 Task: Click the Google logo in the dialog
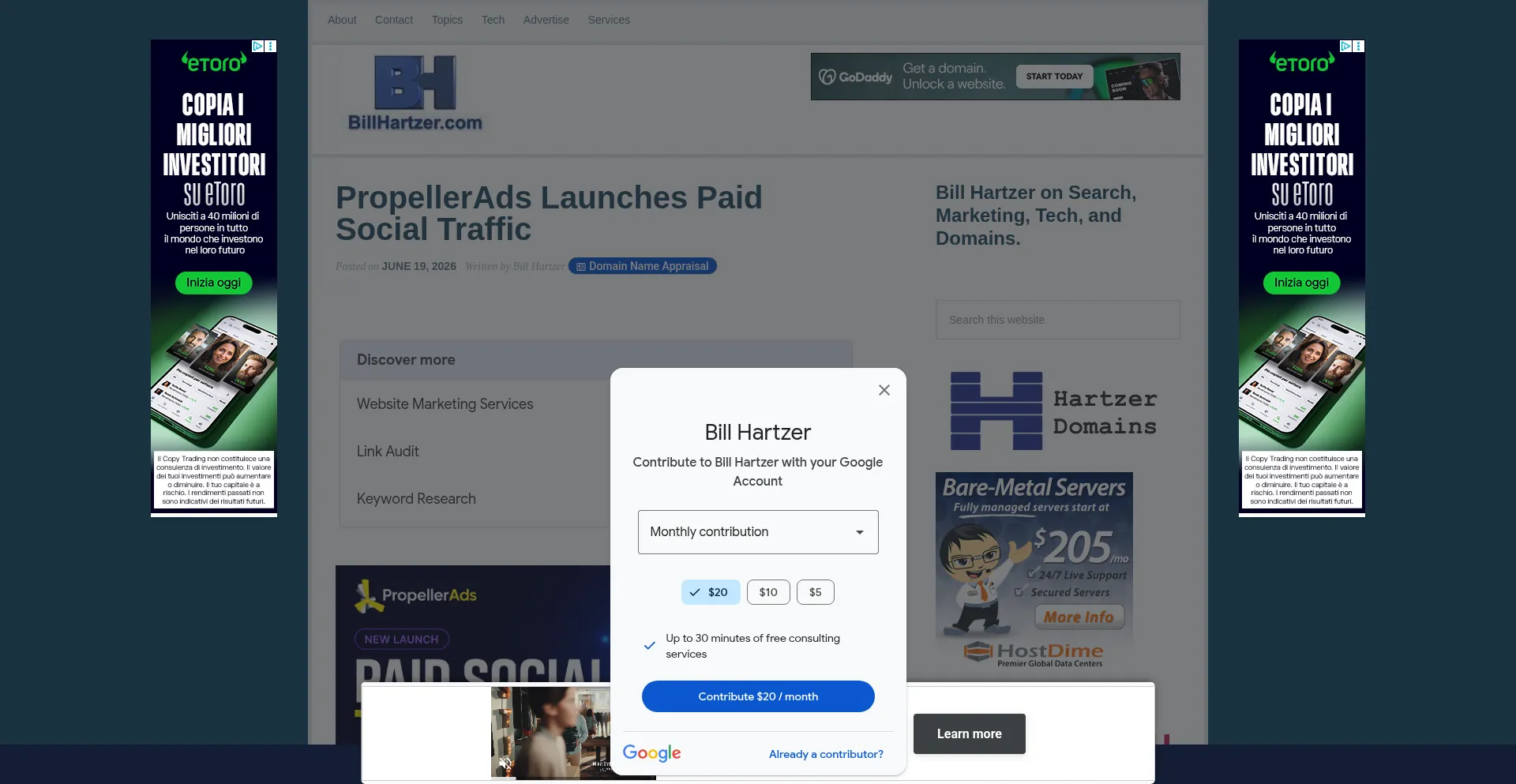[x=651, y=753]
